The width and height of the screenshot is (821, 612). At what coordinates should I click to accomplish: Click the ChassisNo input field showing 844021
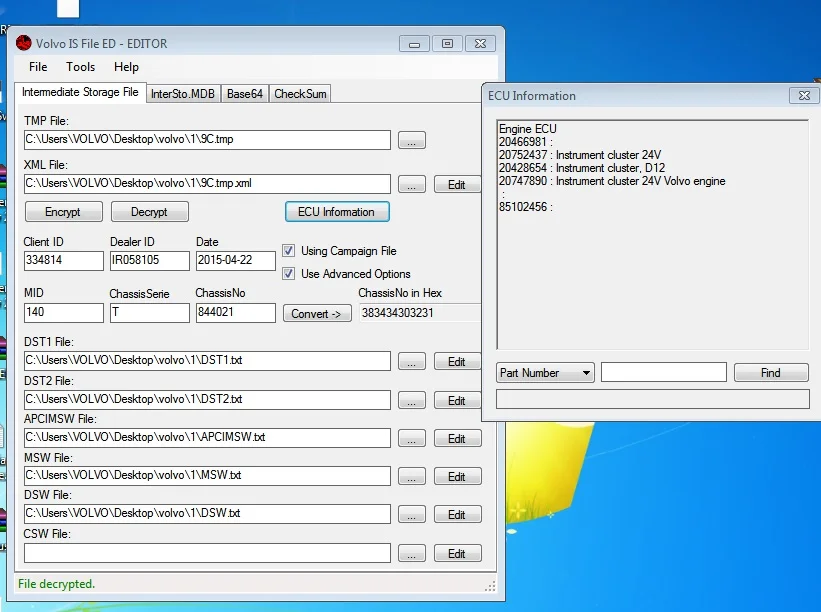(236, 313)
